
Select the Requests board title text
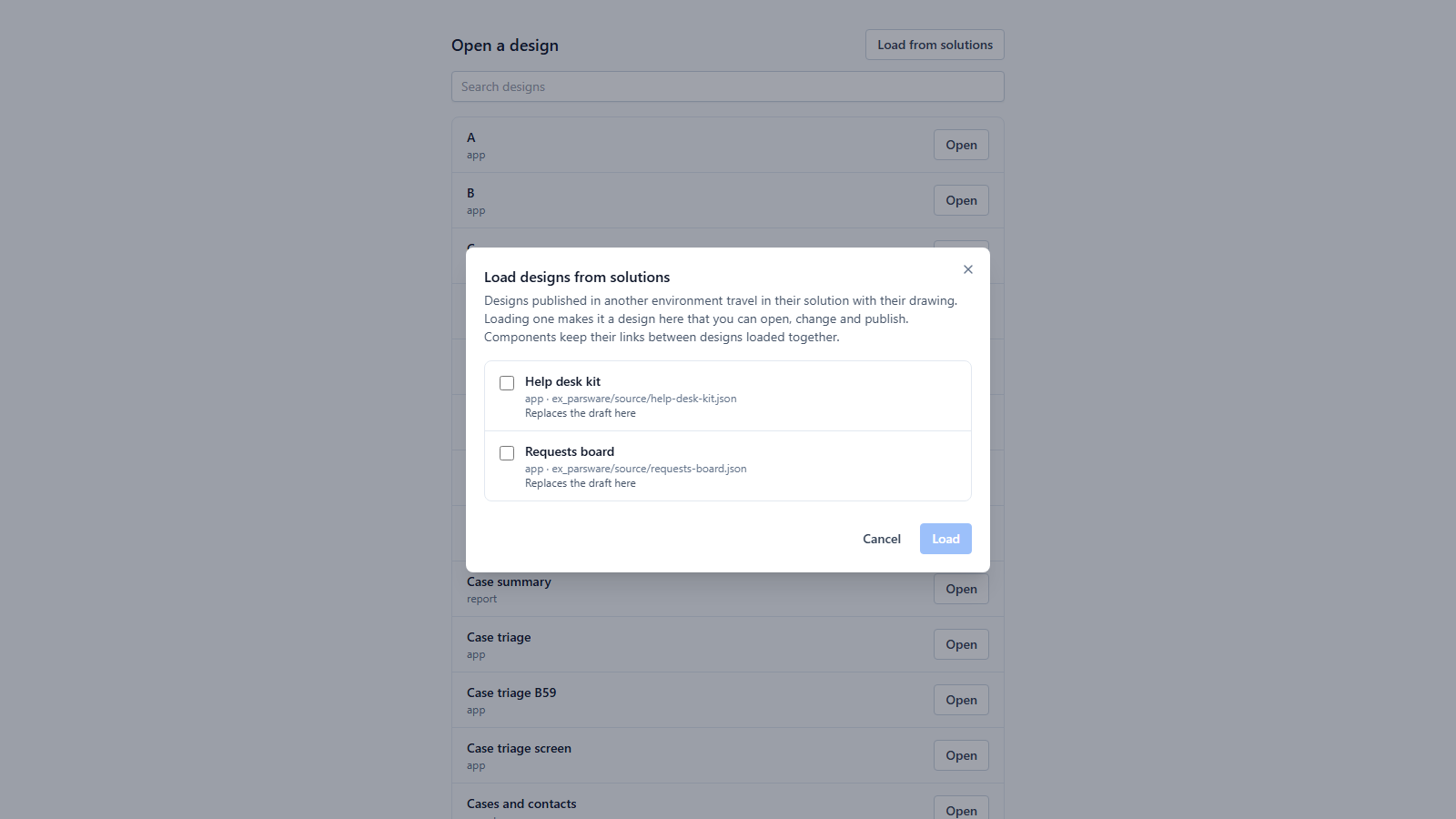(570, 451)
